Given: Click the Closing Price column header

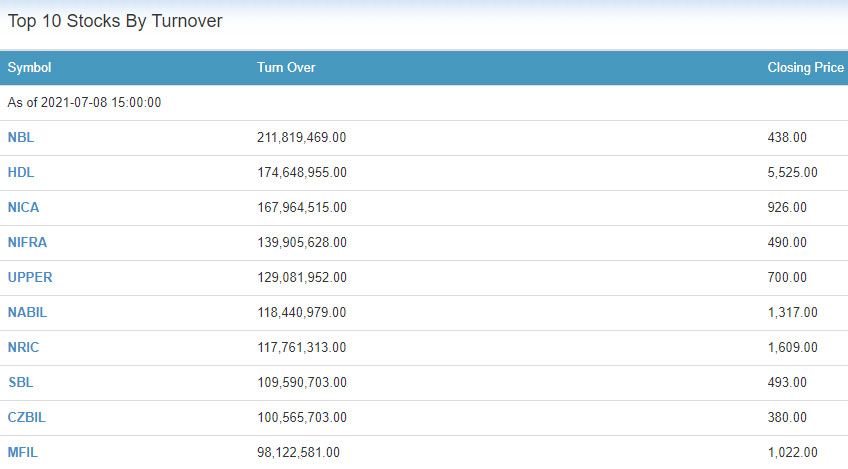Looking at the screenshot, I should coord(805,68).
